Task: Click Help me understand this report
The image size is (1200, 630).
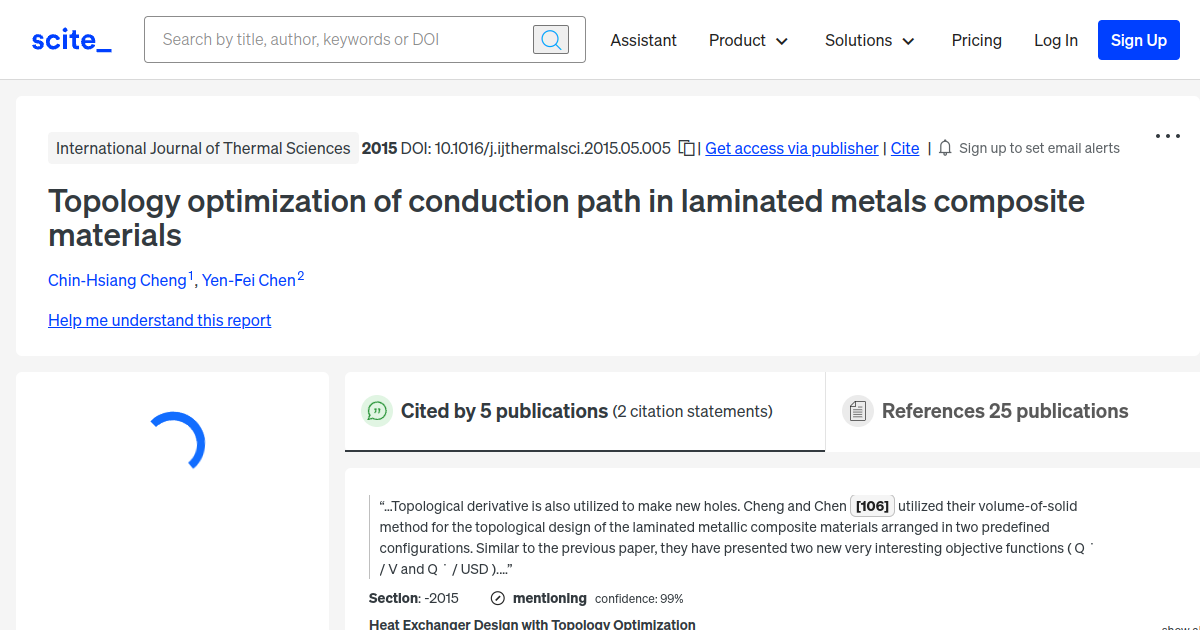Action: click(159, 320)
